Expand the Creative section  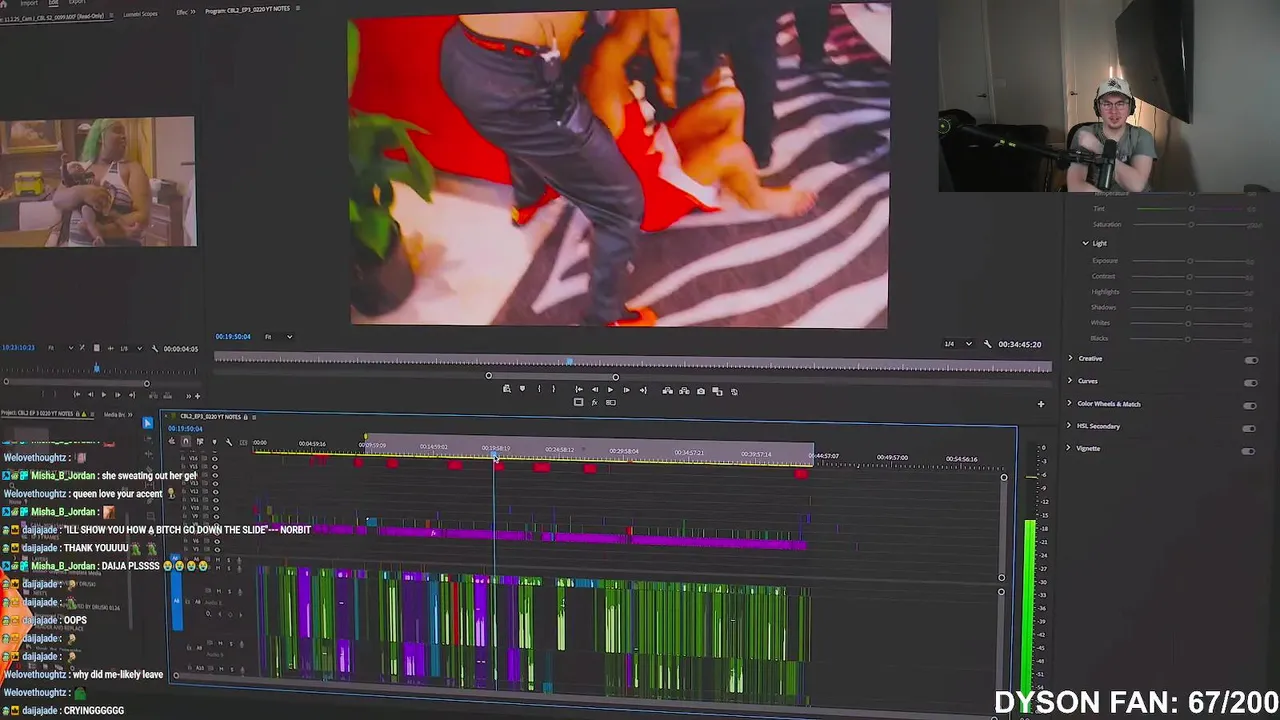click(x=1070, y=358)
